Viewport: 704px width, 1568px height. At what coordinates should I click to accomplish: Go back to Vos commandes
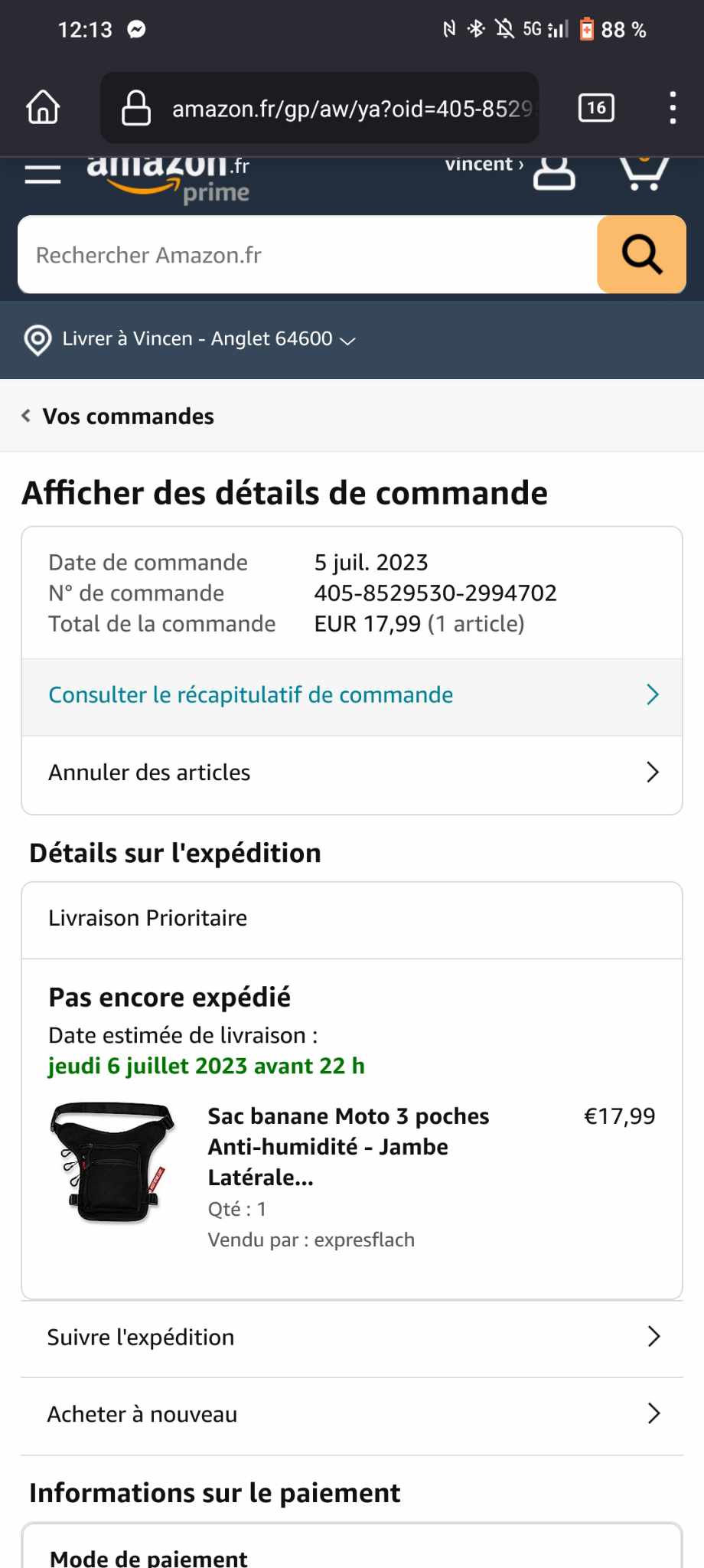tap(119, 416)
